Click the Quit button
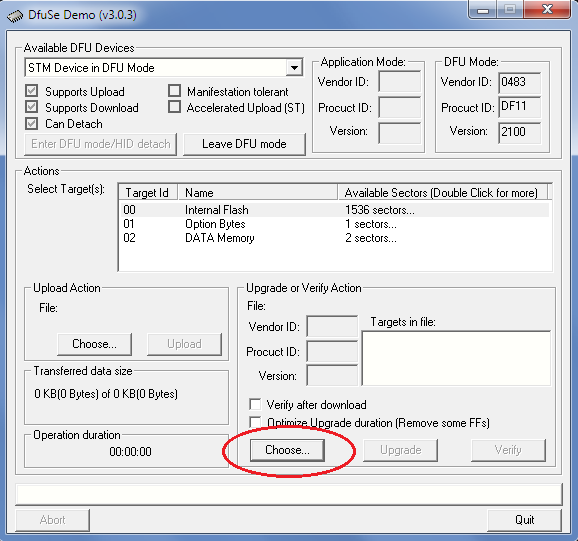The image size is (578, 541). (x=524, y=520)
